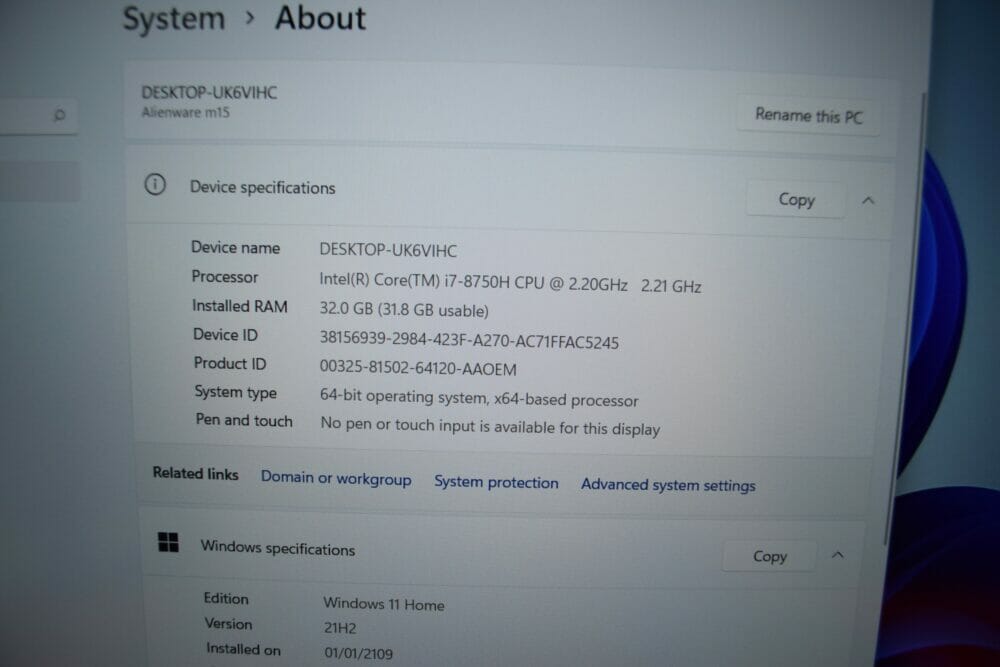Collapse the Device specifications section chevron
The width and height of the screenshot is (1000, 667).
point(868,201)
